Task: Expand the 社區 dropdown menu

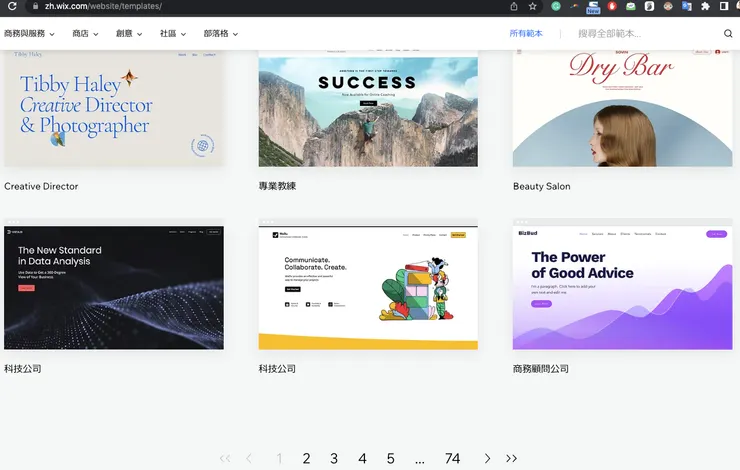Action: coord(173,34)
